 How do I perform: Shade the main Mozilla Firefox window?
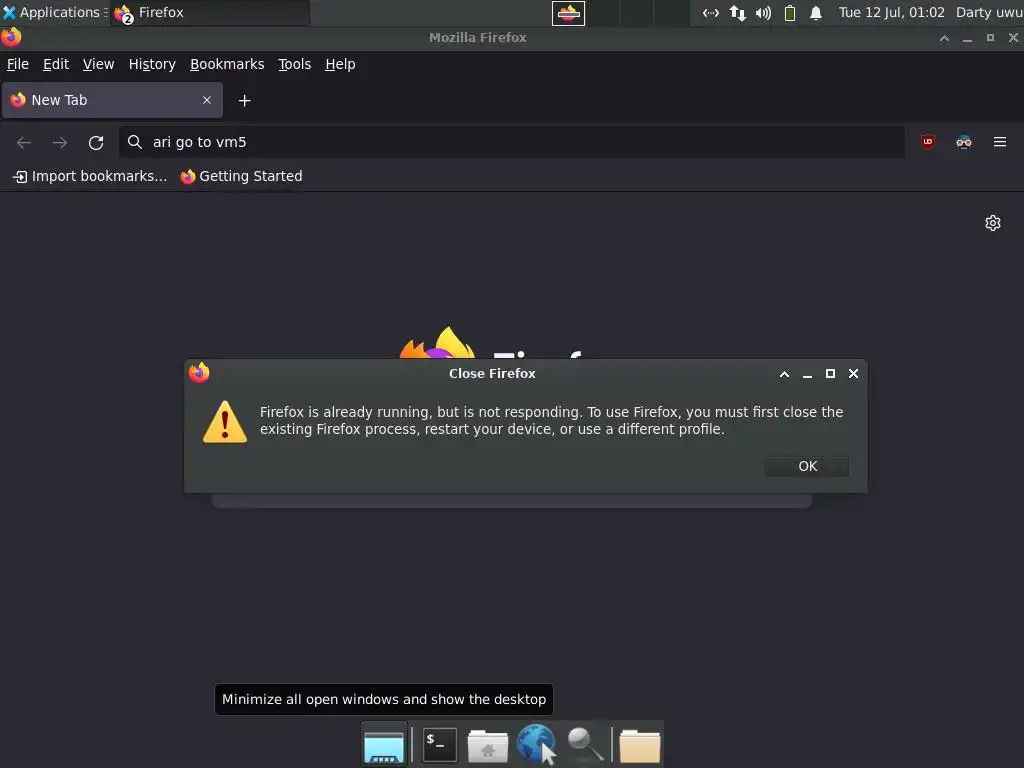(944, 38)
